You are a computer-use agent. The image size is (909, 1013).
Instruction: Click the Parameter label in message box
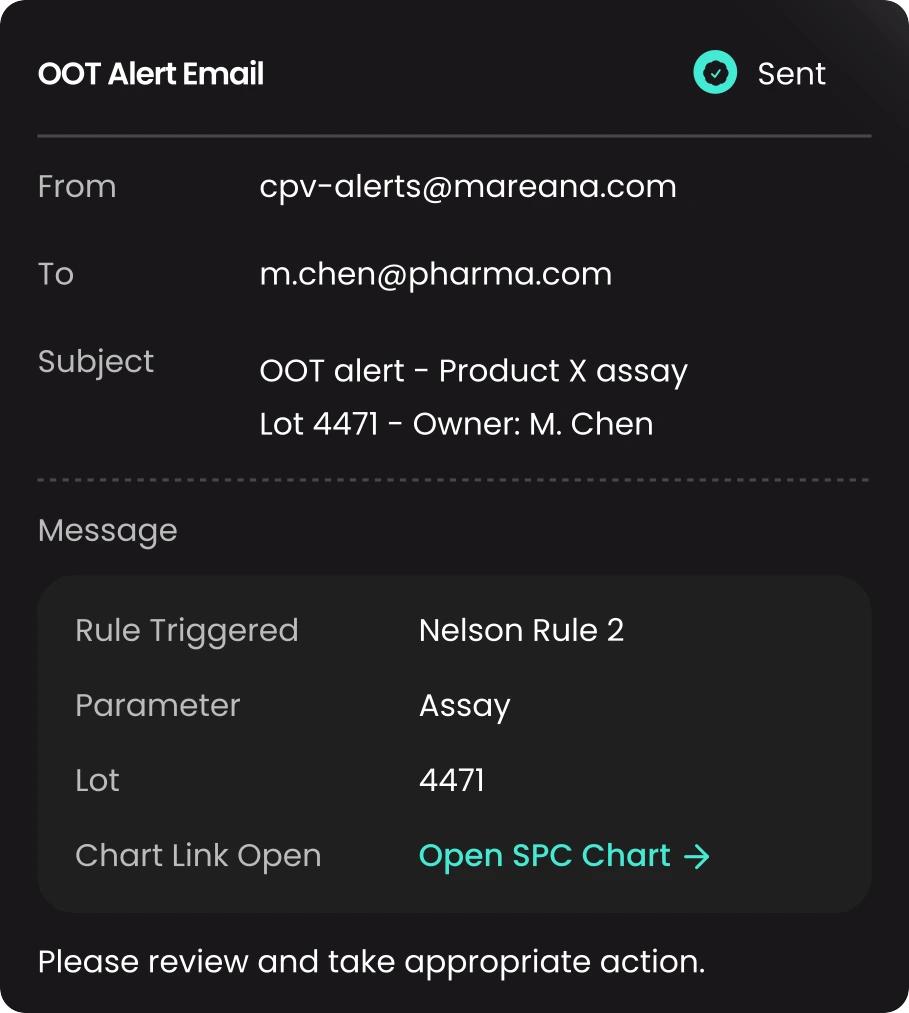click(158, 705)
